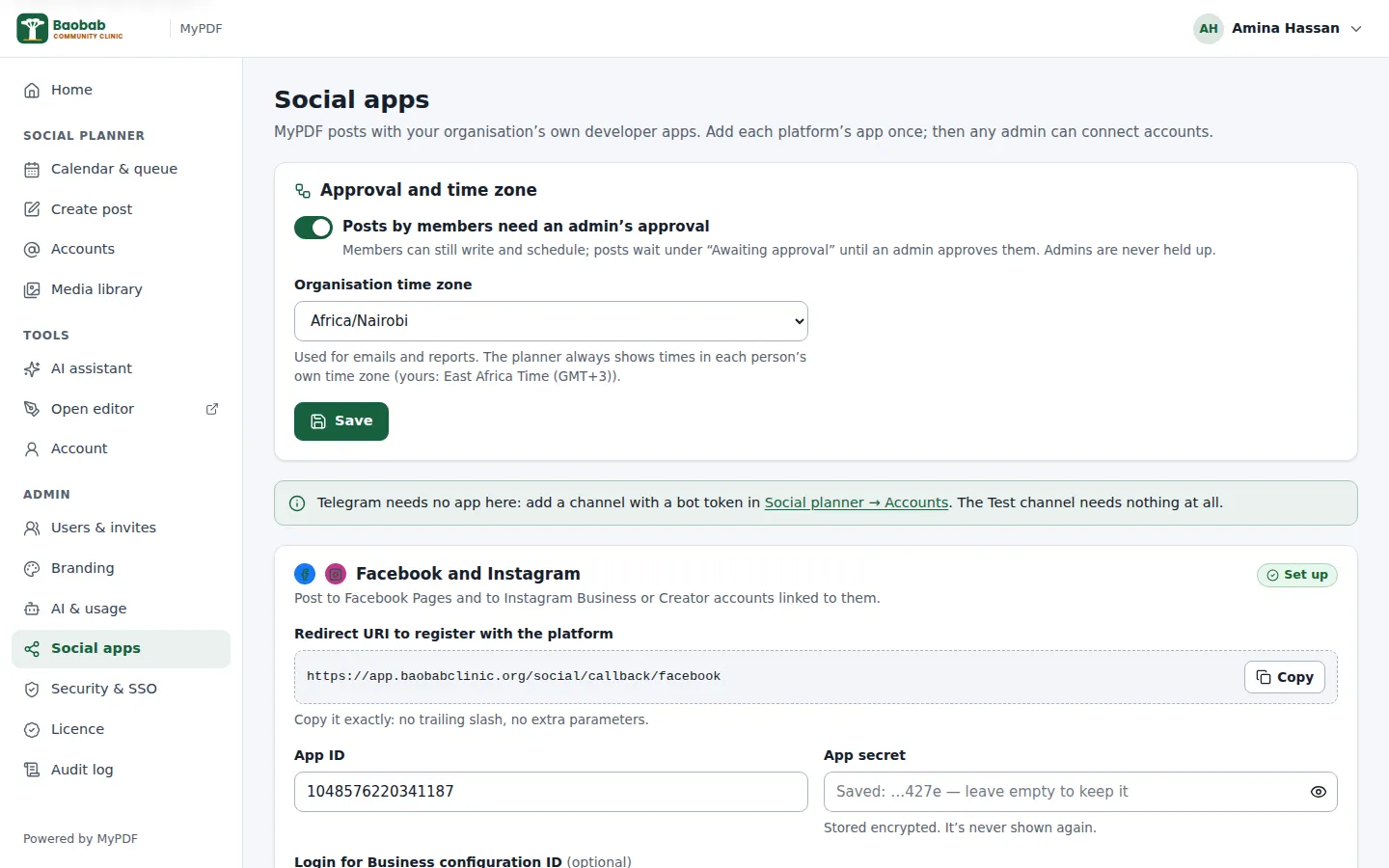Screen dimensions: 1389x868
Task: Toggle off posts need admin's approval switch
Action: coord(313,228)
